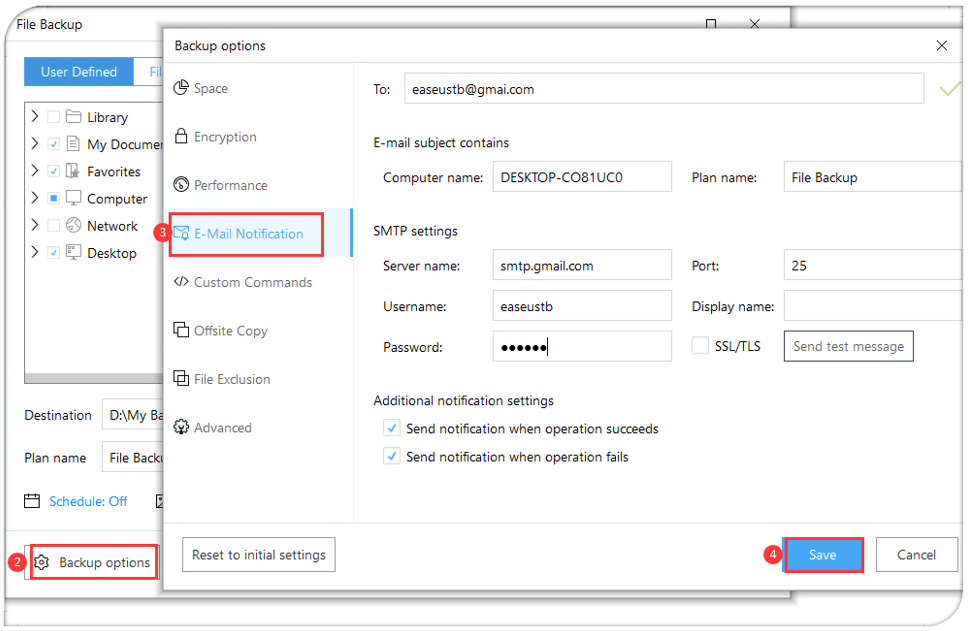Enable the SSL/TLS checkbox
The height and width of the screenshot is (631, 968).
[x=700, y=346]
